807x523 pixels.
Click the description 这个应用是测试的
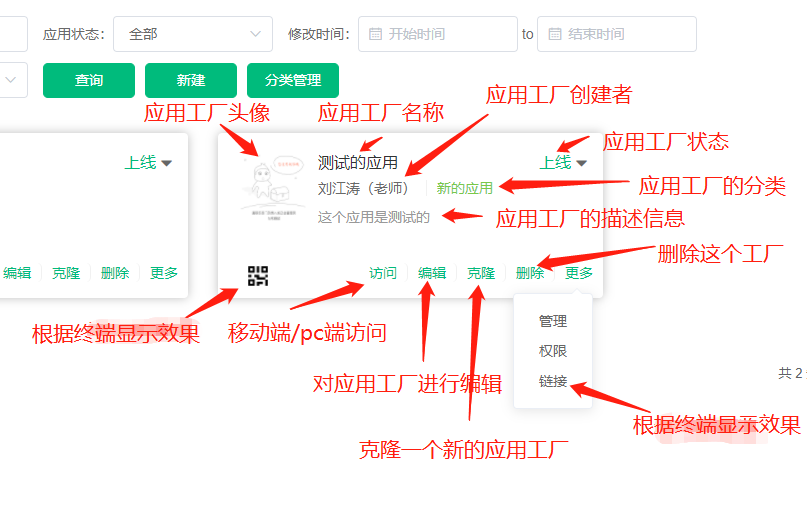[x=374, y=217]
